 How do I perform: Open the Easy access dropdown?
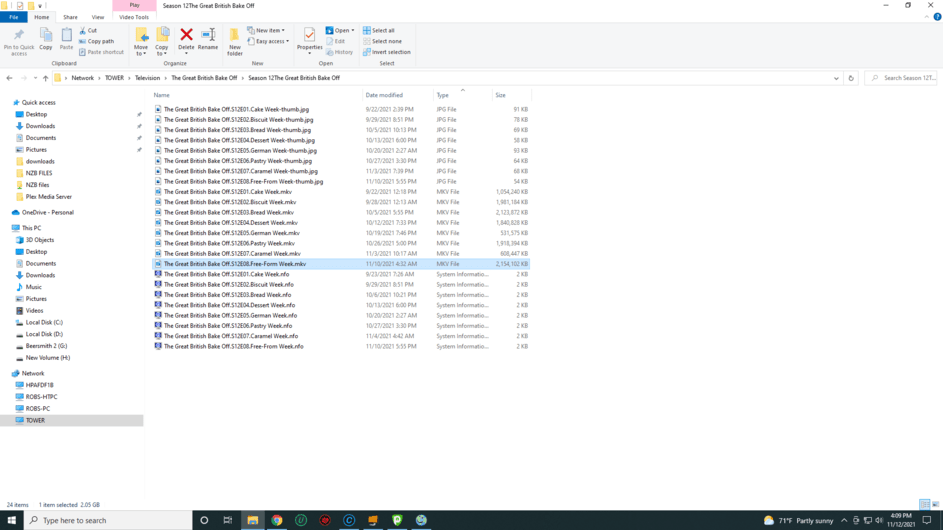coord(268,42)
